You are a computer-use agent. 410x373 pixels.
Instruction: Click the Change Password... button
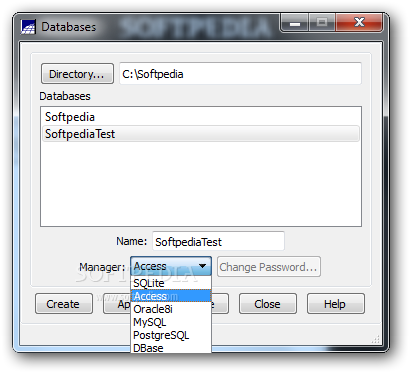pos(269,267)
